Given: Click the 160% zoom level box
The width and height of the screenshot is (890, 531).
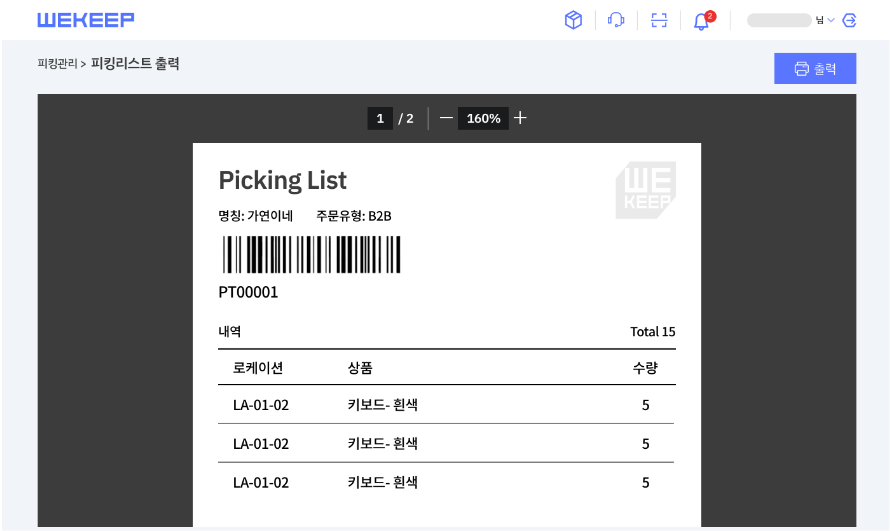Looking at the screenshot, I should click(483, 119).
